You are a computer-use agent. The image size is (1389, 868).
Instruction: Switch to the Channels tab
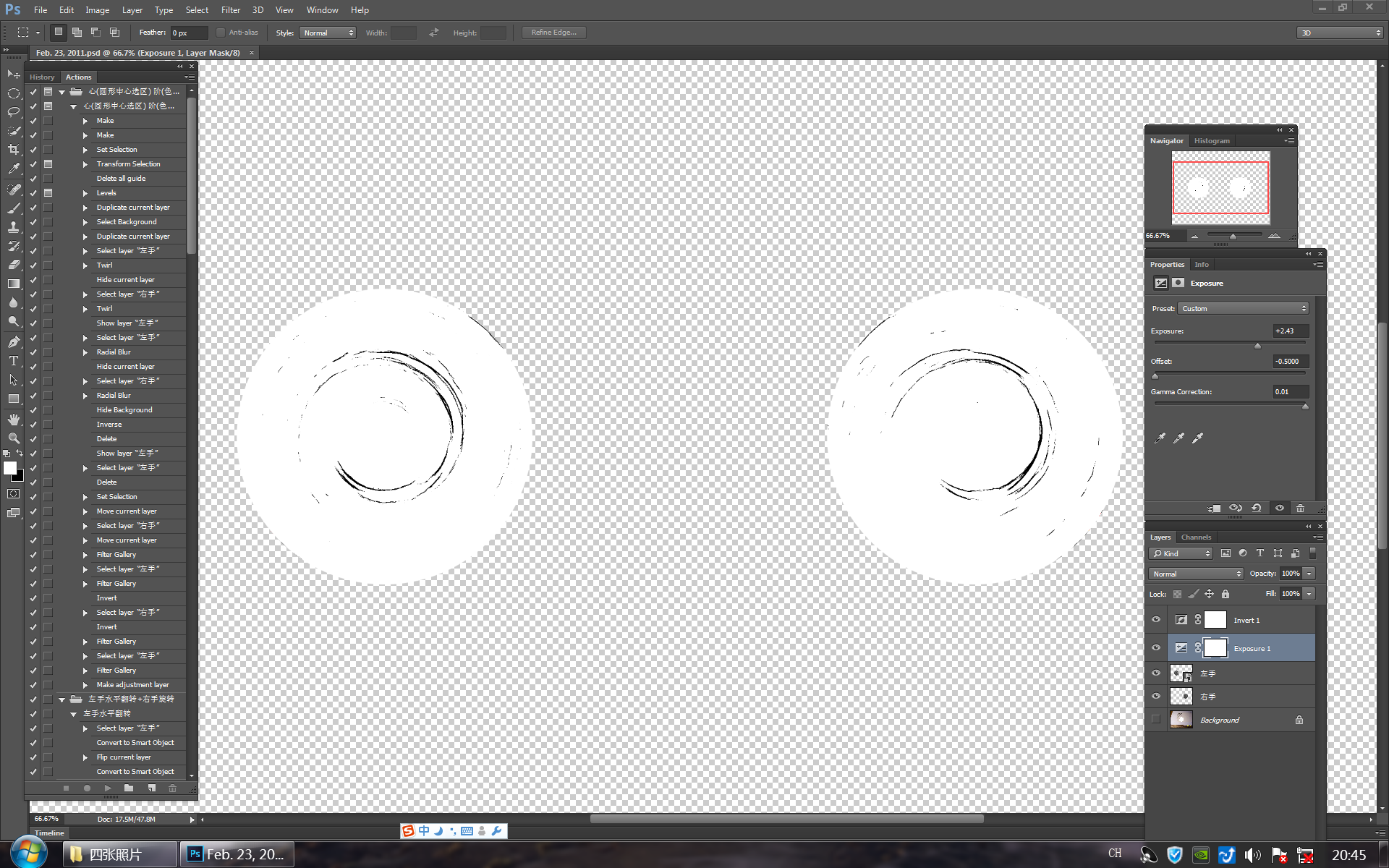coord(1196,537)
